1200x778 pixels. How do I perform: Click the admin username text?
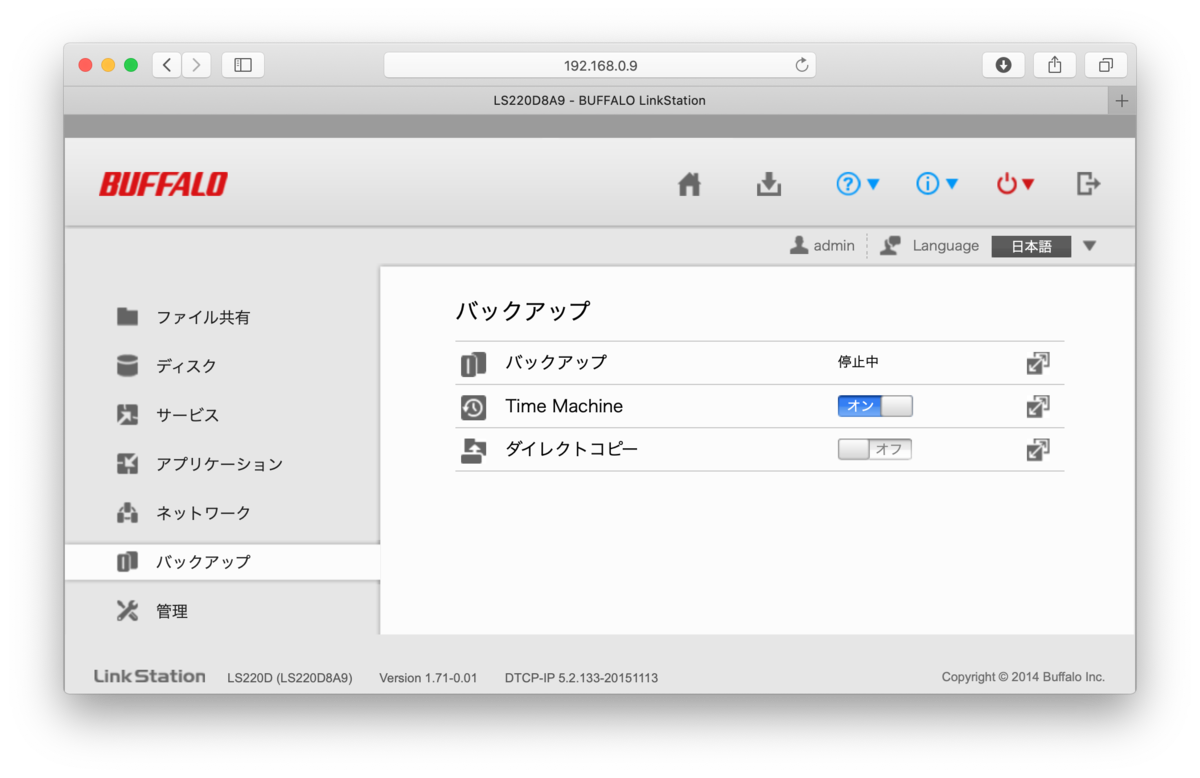pos(834,246)
